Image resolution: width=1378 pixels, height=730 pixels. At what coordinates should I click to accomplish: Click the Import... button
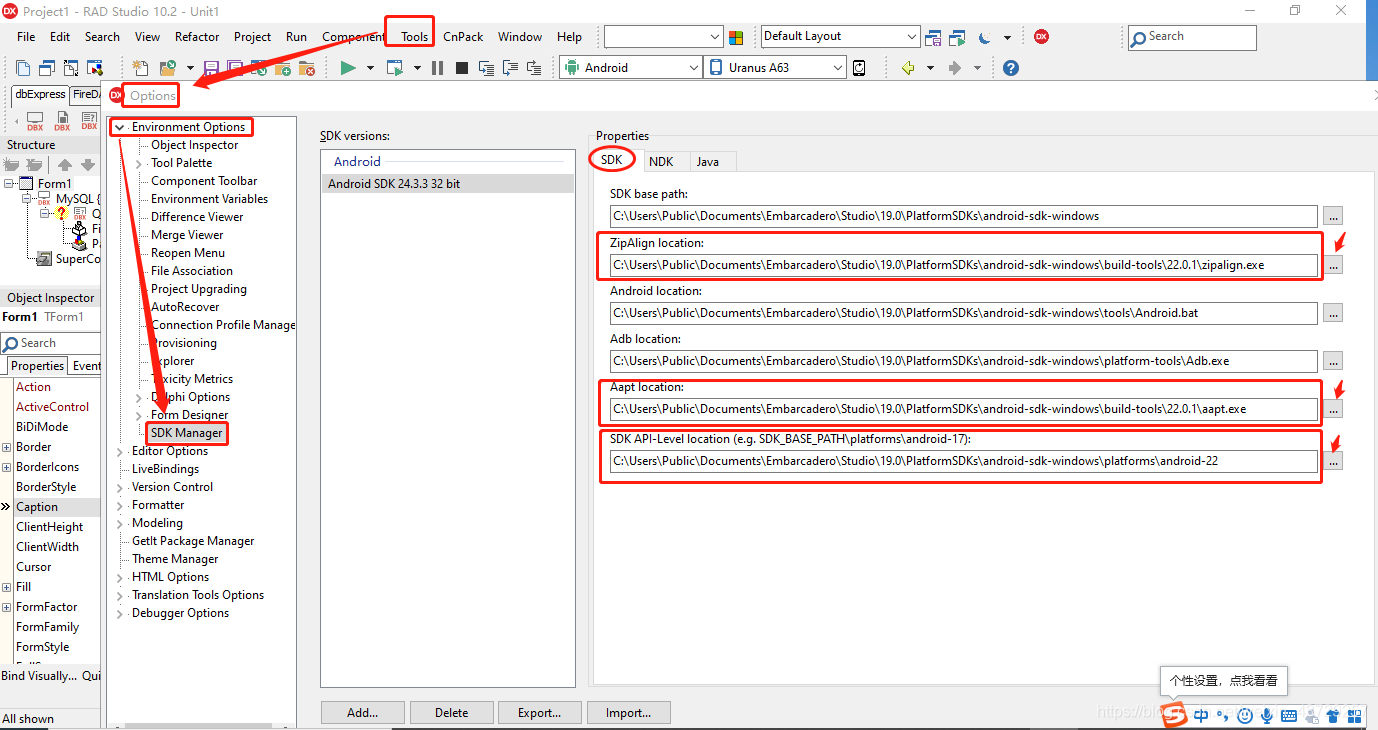tap(628, 713)
